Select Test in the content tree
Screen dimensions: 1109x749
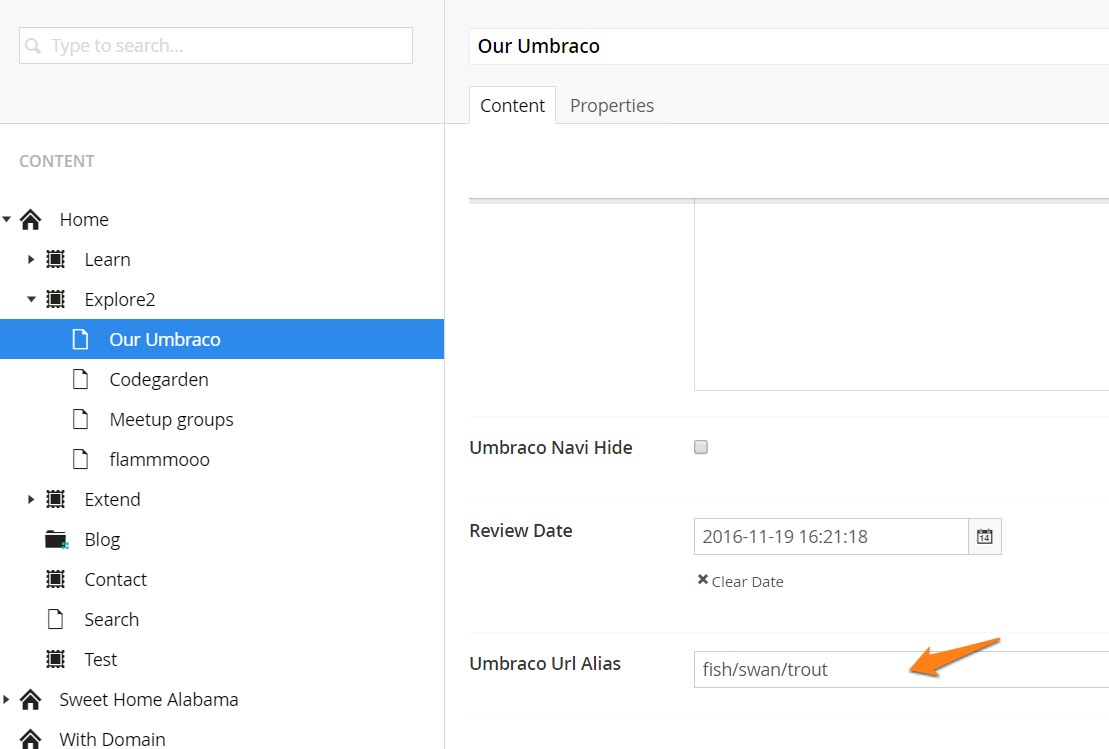100,659
